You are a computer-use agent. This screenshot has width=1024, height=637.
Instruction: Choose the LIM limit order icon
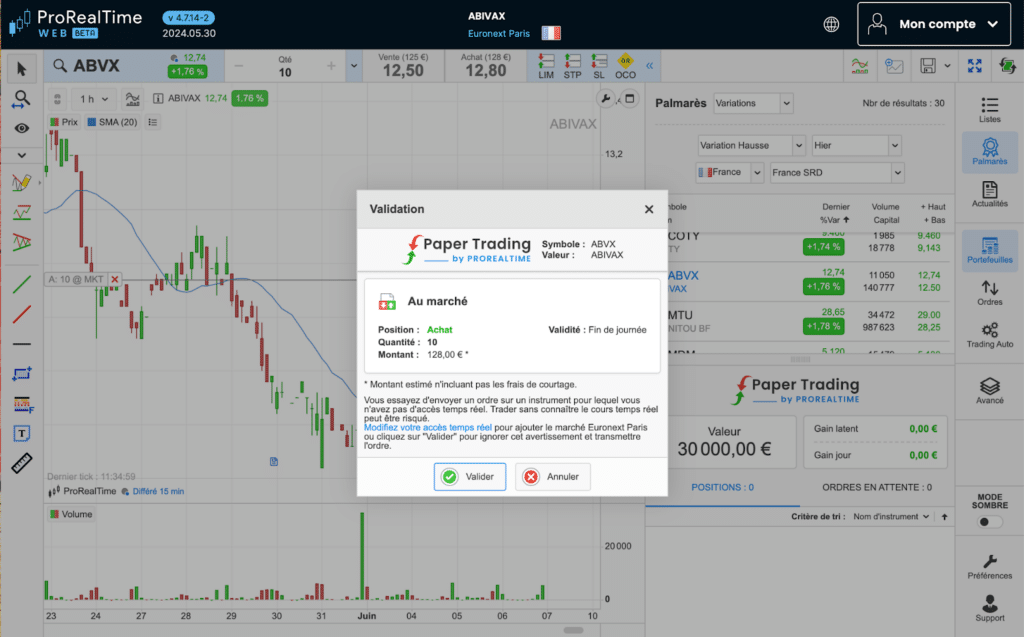pos(546,67)
